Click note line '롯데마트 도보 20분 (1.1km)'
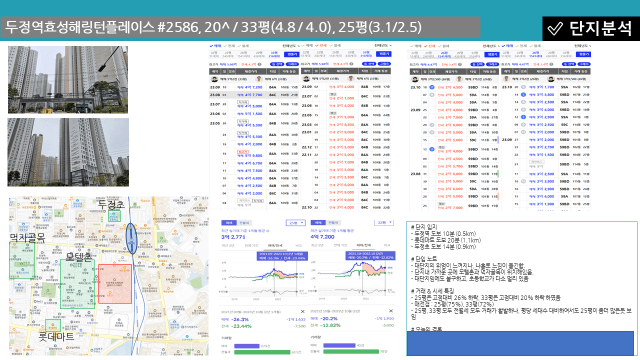The image size is (640, 360). tap(446, 240)
